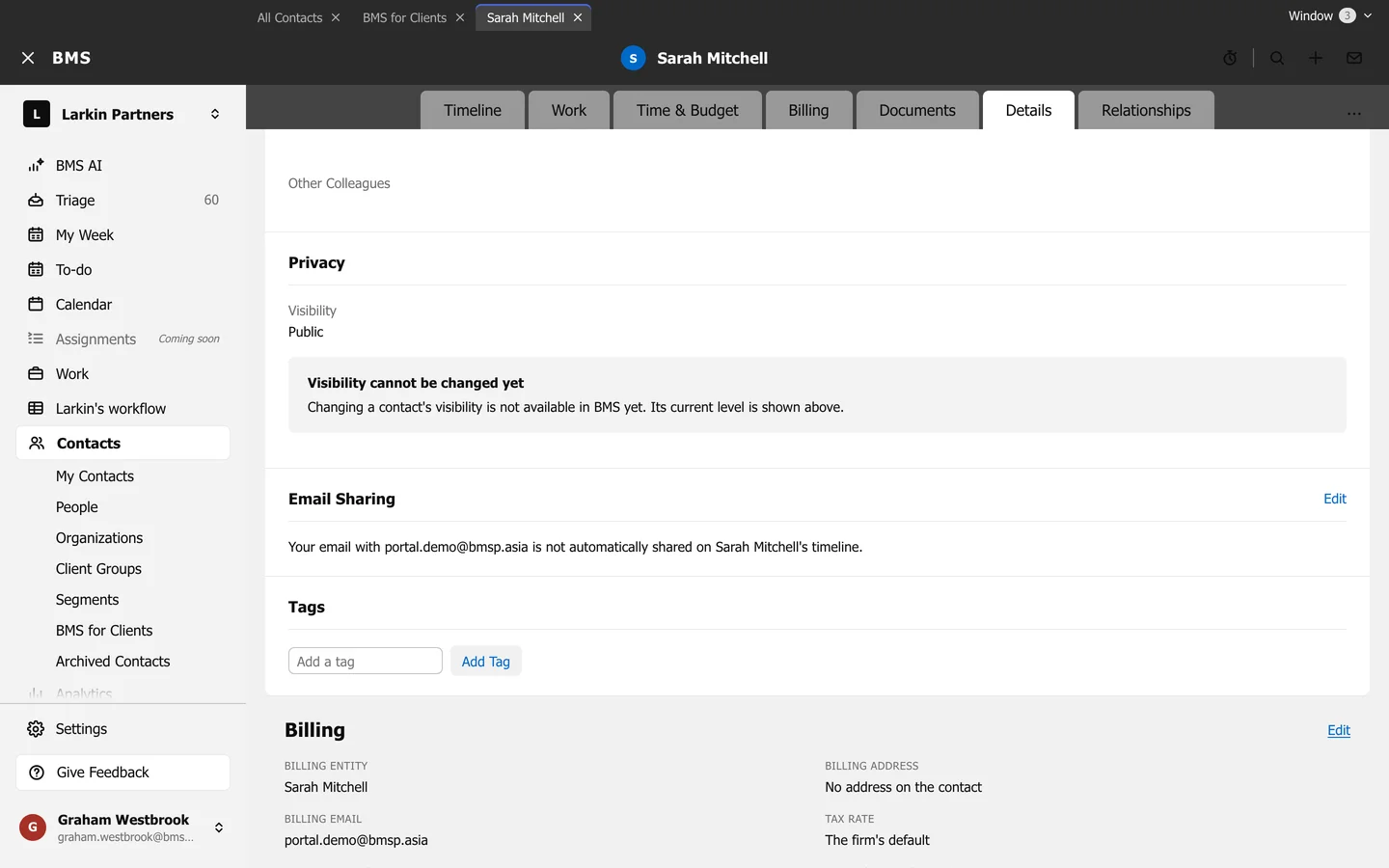Click the Give Feedback button
This screenshot has width=1389, height=868.
point(123,773)
